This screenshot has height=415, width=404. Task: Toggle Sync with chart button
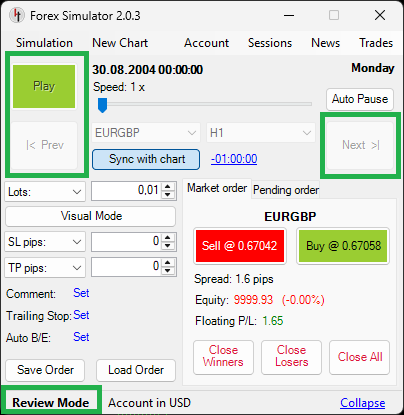click(x=146, y=159)
